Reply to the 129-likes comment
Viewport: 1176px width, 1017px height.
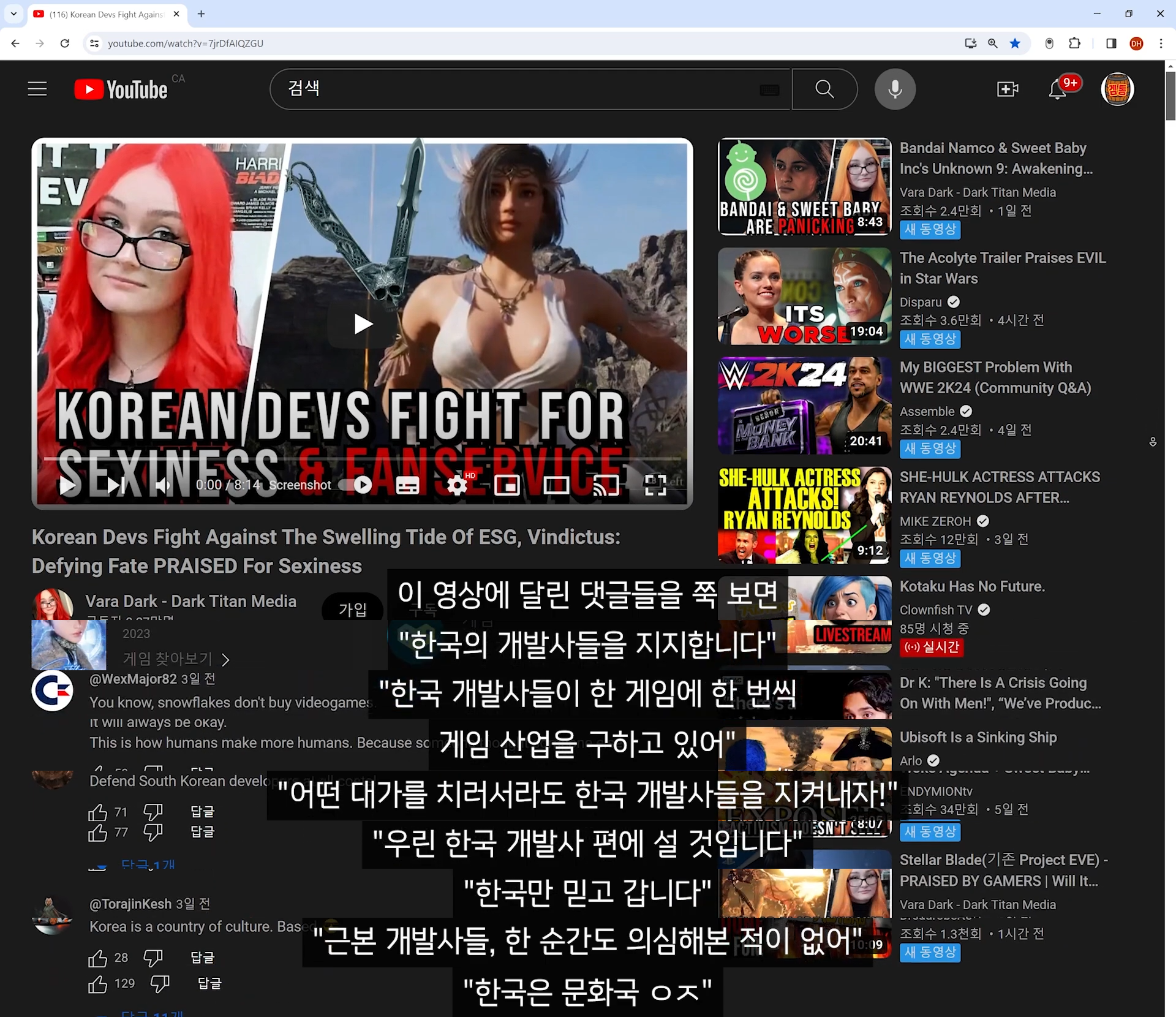click(x=209, y=983)
